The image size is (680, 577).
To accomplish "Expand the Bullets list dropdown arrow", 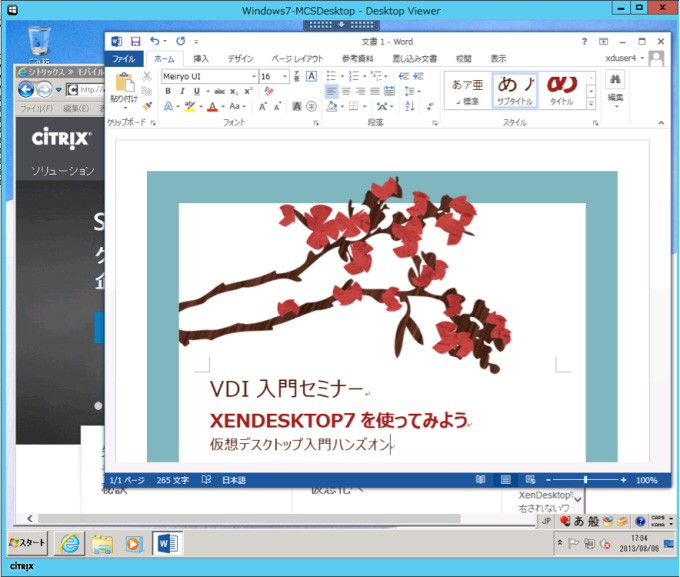I will pyautogui.click(x=342, y=76).
